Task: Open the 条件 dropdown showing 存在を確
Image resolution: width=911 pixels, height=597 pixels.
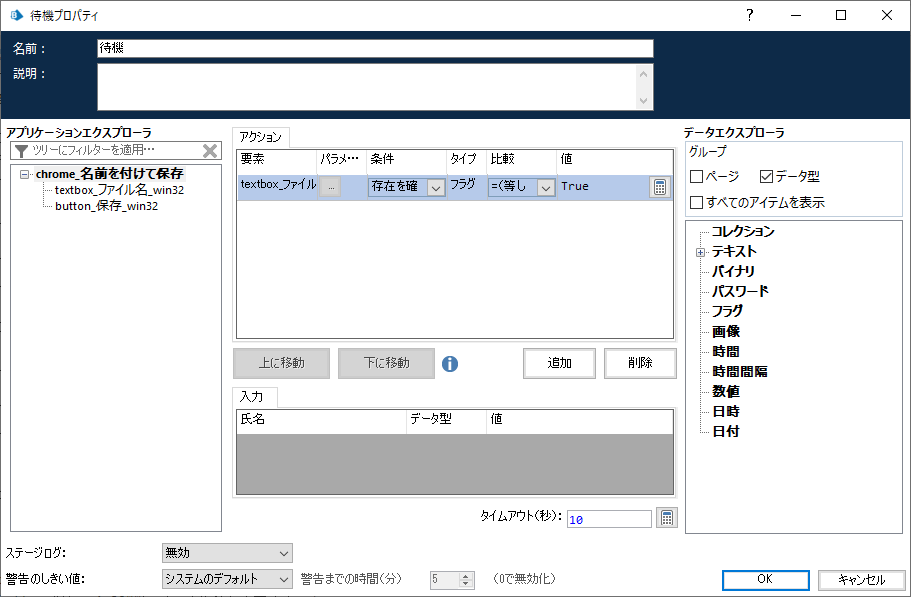Action: click(407, 187)
